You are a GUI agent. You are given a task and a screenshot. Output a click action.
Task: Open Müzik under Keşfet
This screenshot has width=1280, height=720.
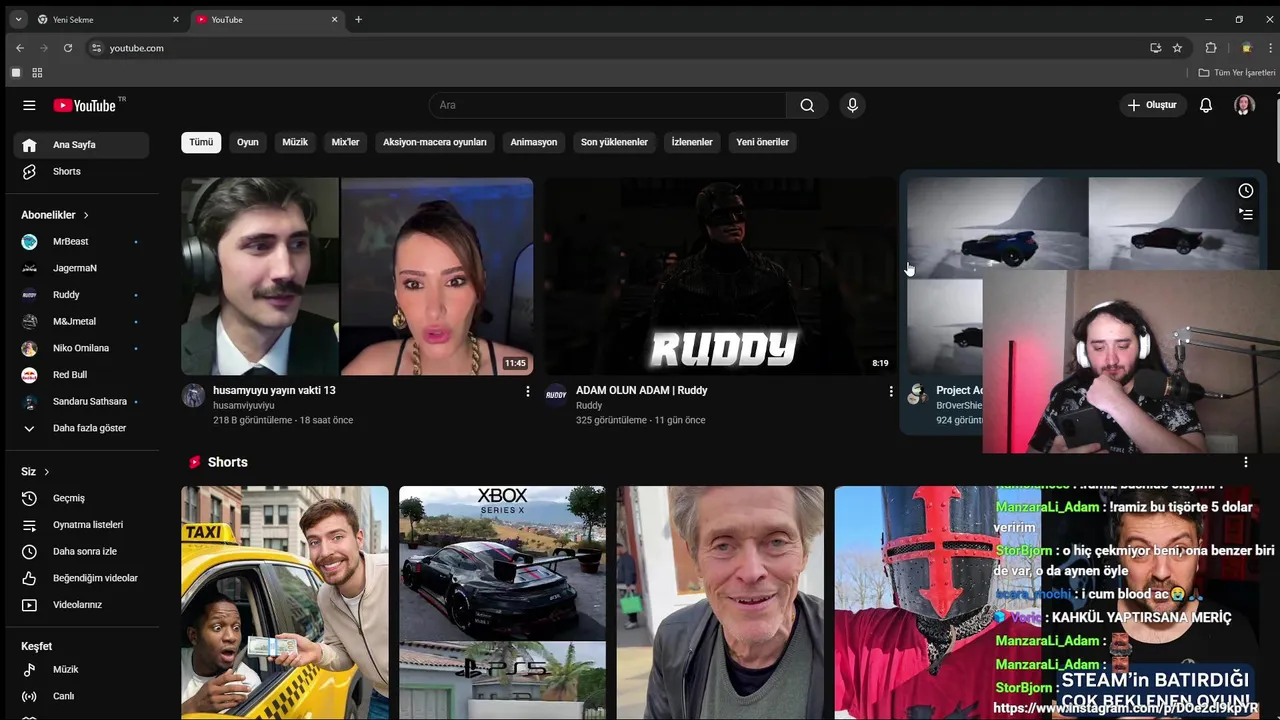pos(82,669)
